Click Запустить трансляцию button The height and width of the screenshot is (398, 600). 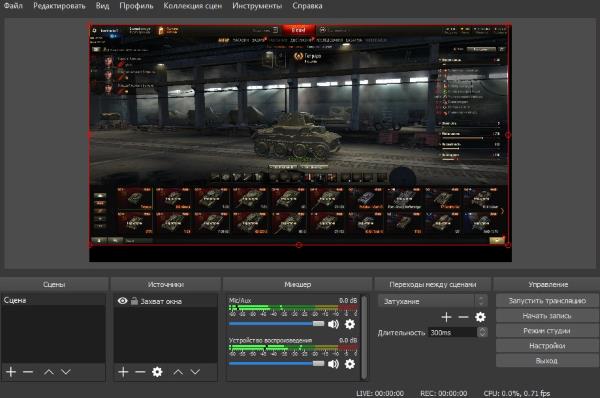[547, 301]
